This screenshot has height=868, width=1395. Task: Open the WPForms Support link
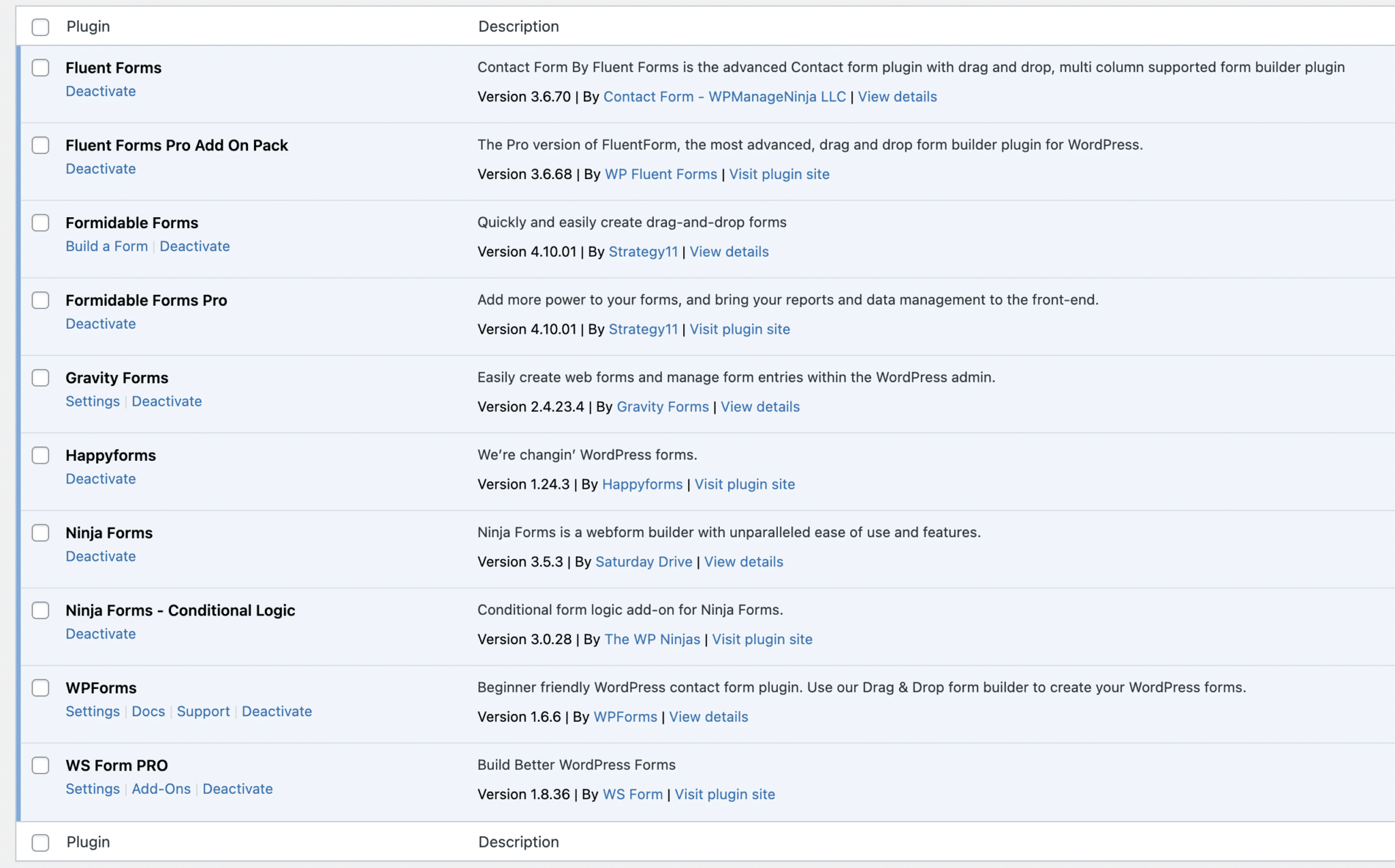(x=203, y=711)
